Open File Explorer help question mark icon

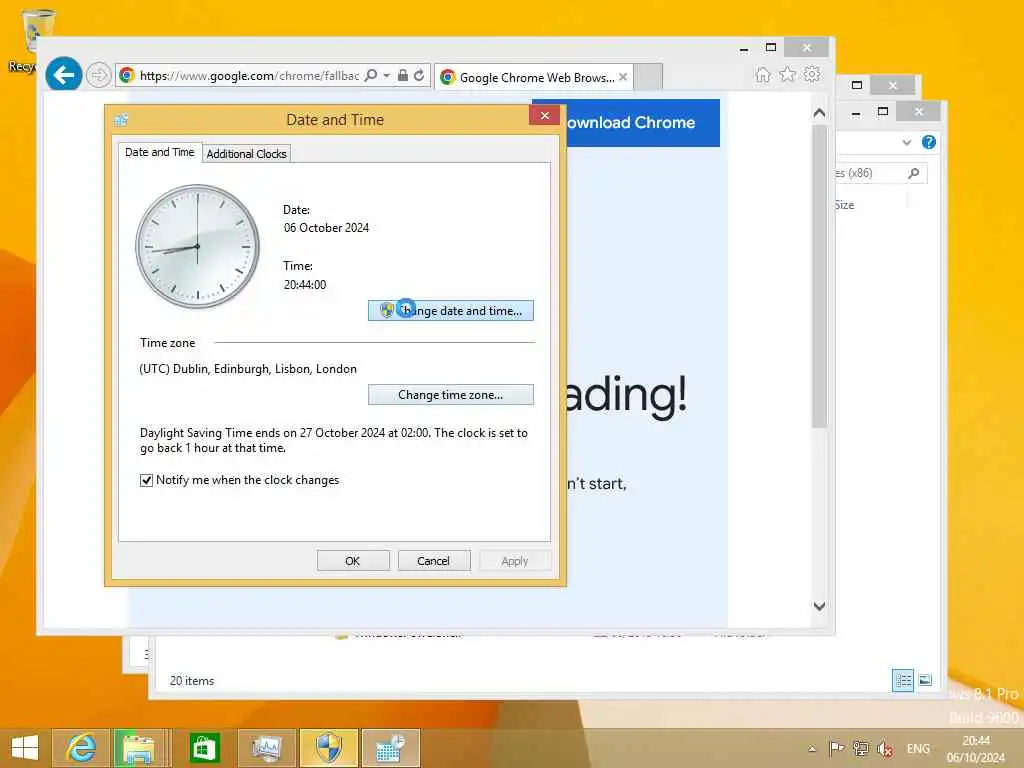point(929,142)
